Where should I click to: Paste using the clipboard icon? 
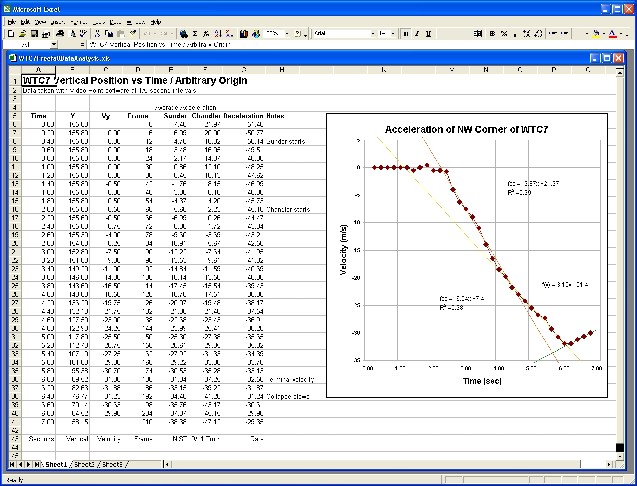click(x=121, y=34)
